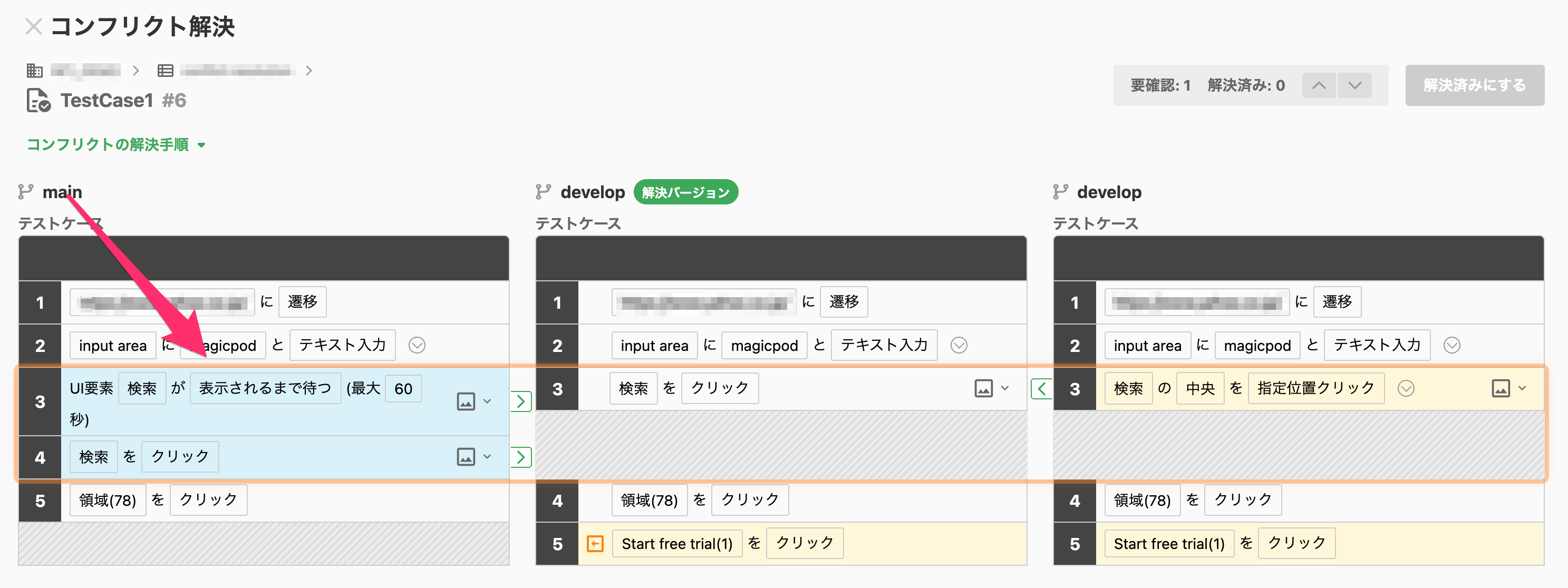Jump to the previous conflict with the up arrow
The height and width of the screenshot is (588, 1568).
(x=1319, y=86)
